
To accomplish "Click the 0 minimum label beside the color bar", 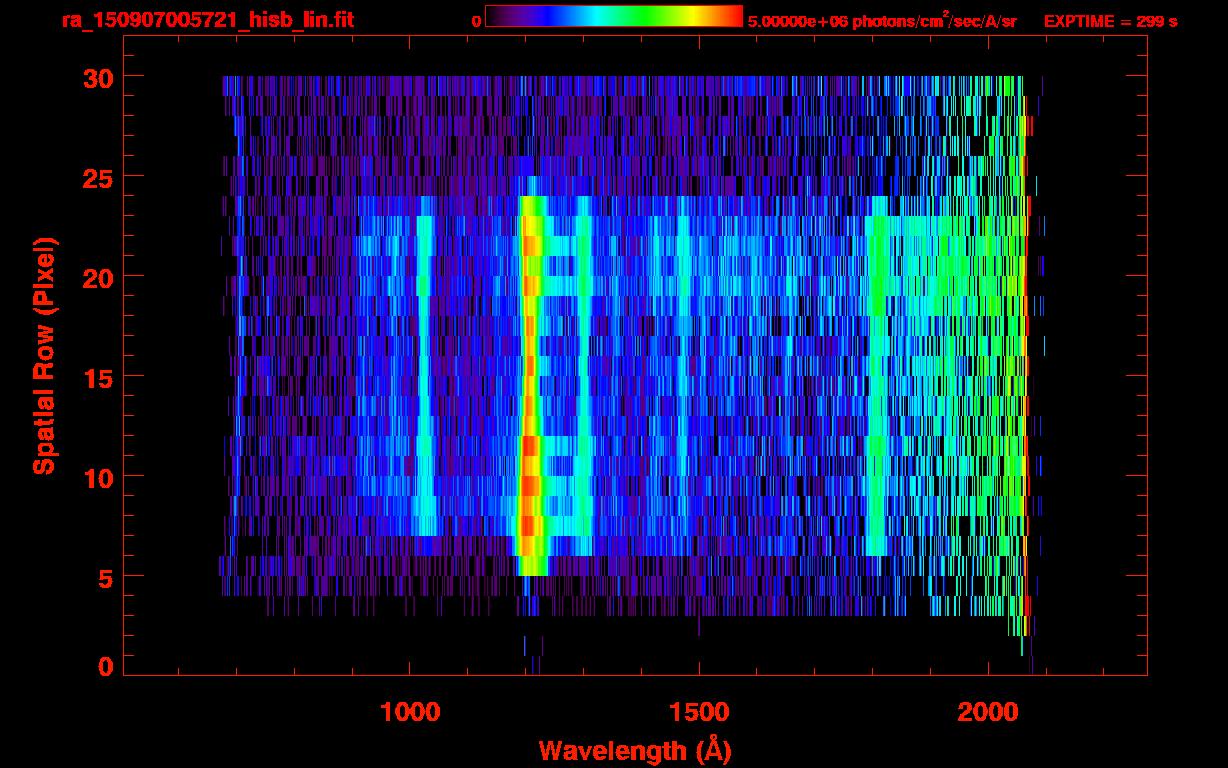I will [x=478, y=20].
